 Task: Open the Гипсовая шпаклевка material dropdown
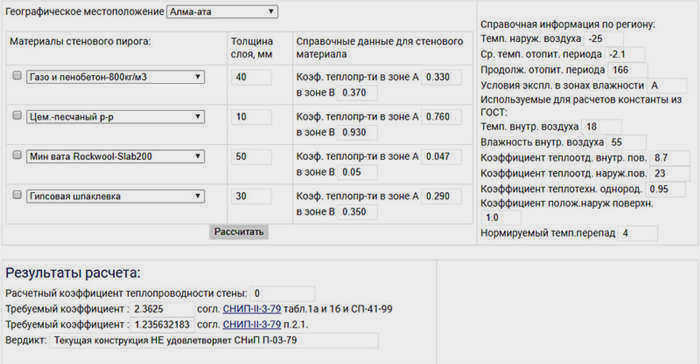[x=116, y=196]
